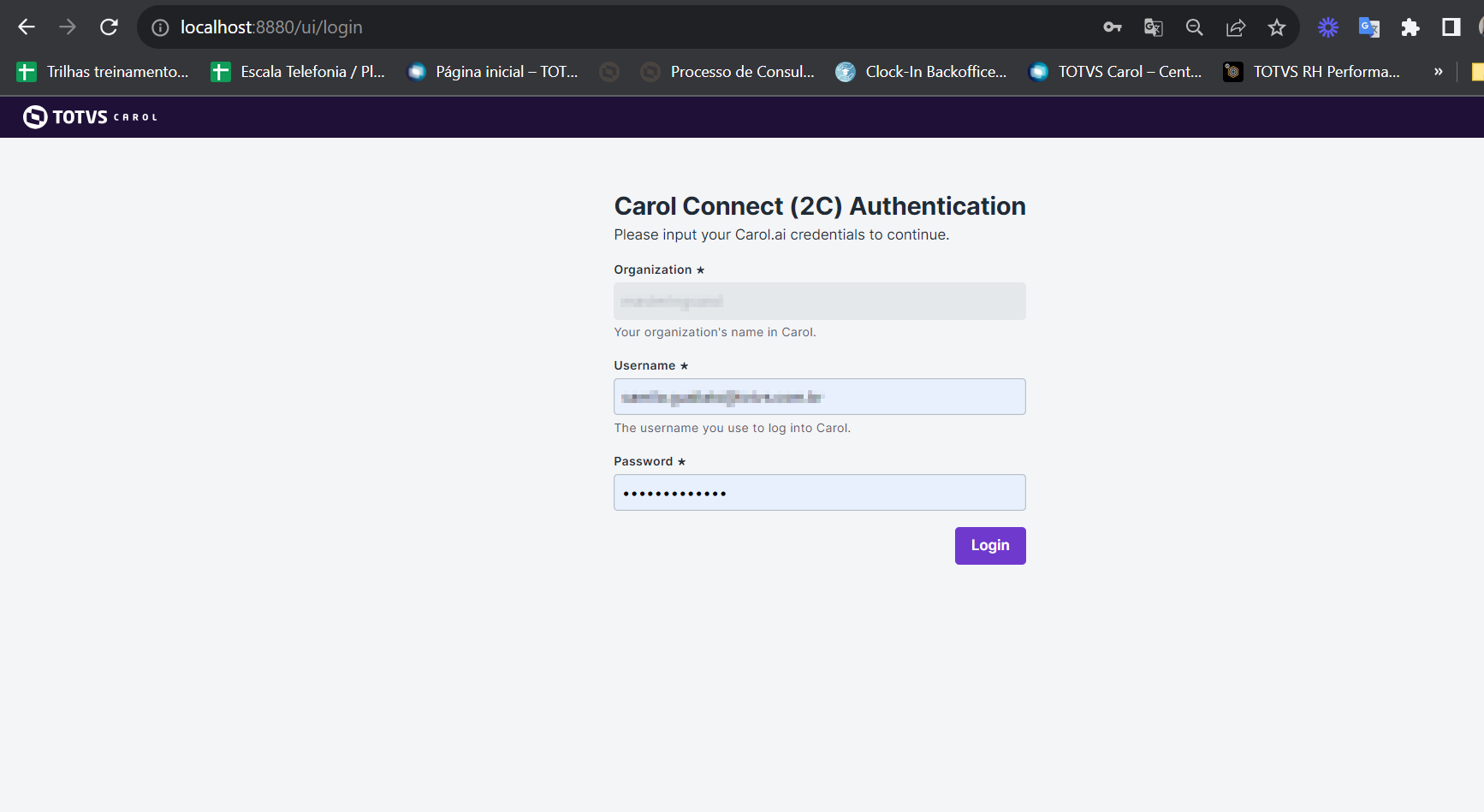Open saved passwords via the key icon

tap(1112, 27)
